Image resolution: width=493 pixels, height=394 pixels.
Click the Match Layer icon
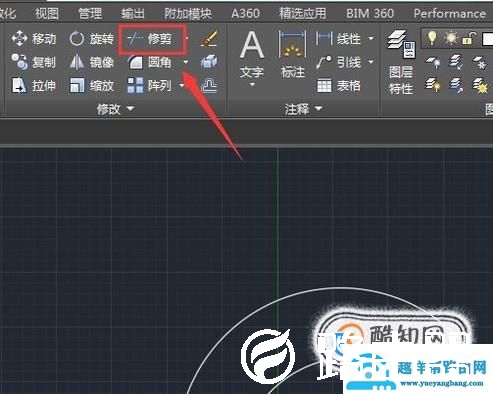[456, 85]
